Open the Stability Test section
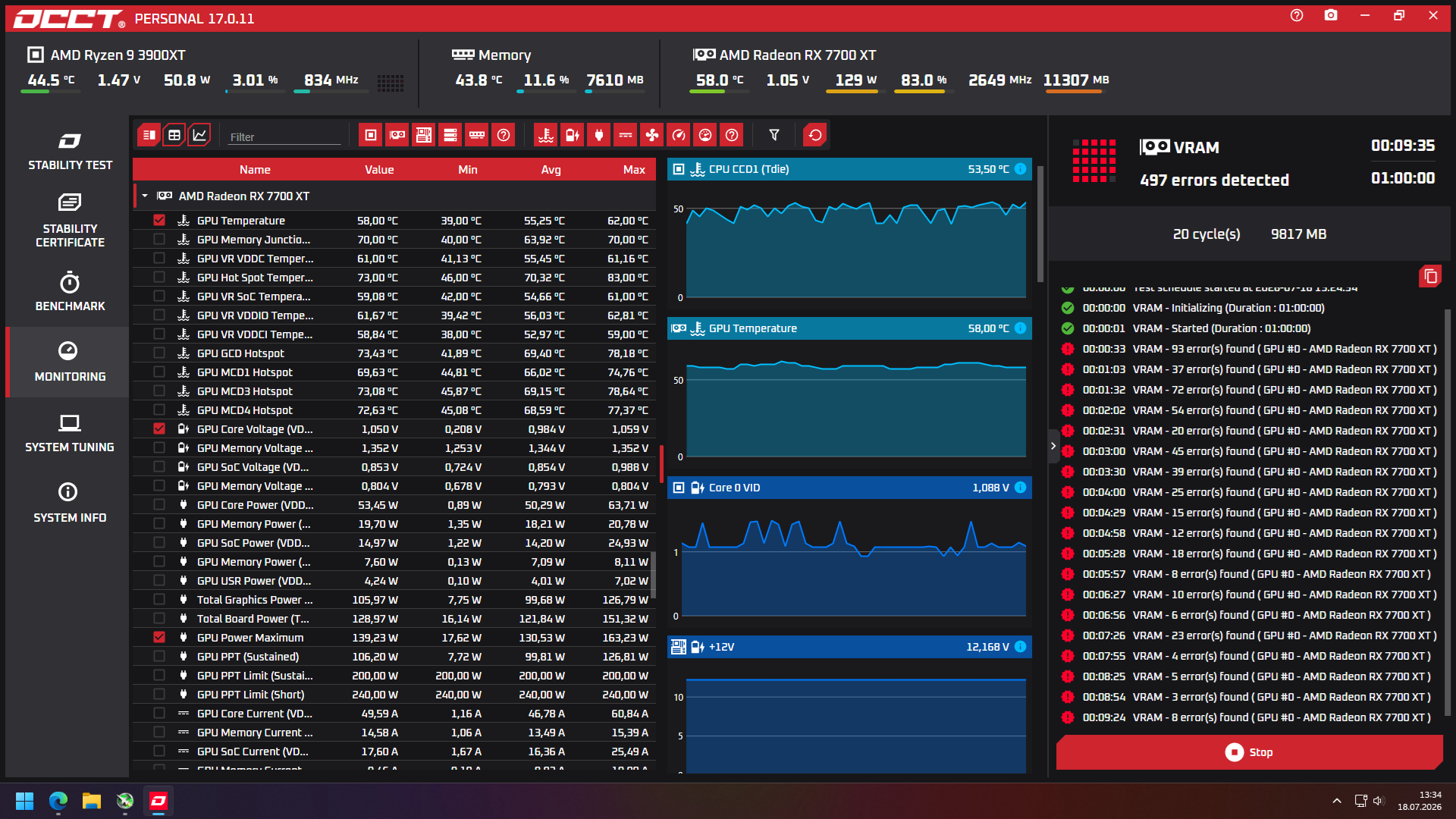Image resolution: width=1456 pixels, height=819 pixels. click(70, 151)
